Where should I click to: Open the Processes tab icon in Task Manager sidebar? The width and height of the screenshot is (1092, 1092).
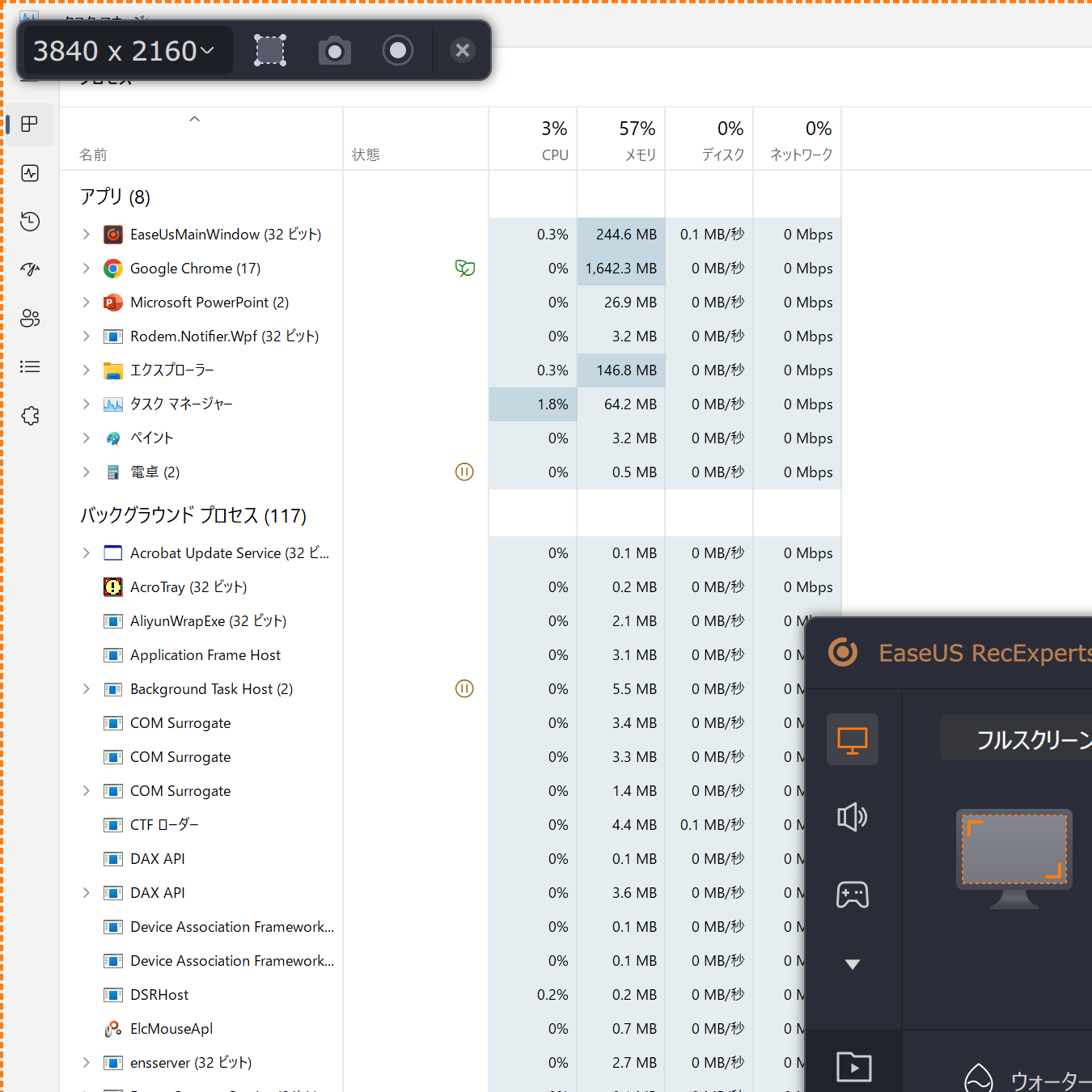click(x=30, y=125)
